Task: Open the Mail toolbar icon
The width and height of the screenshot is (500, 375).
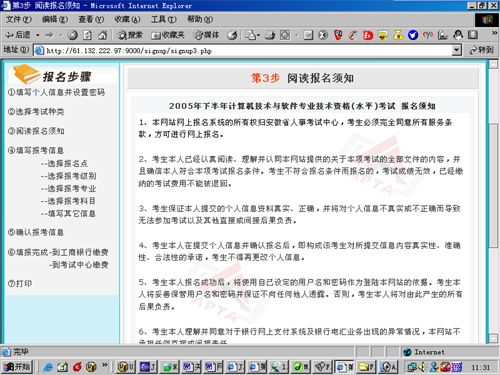Action: (x=252, y=35)
